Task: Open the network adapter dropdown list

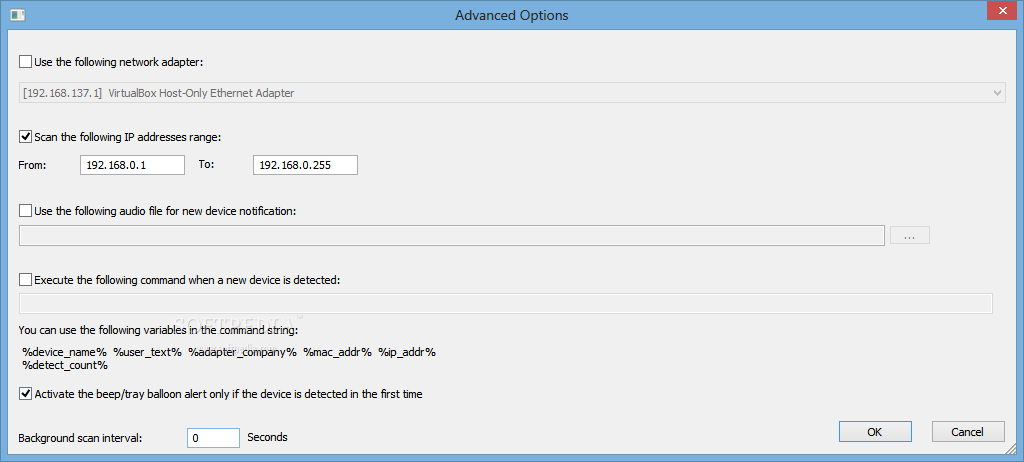Action: click(513, 93)
